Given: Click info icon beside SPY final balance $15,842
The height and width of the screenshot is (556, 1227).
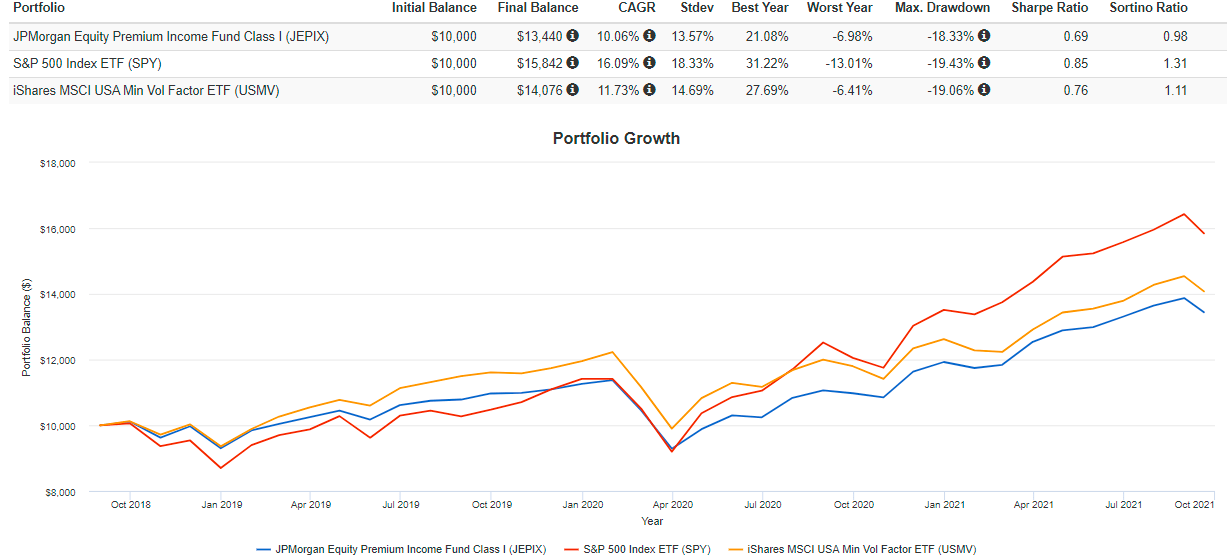Looking at the screenshot, I should (572, 63).
